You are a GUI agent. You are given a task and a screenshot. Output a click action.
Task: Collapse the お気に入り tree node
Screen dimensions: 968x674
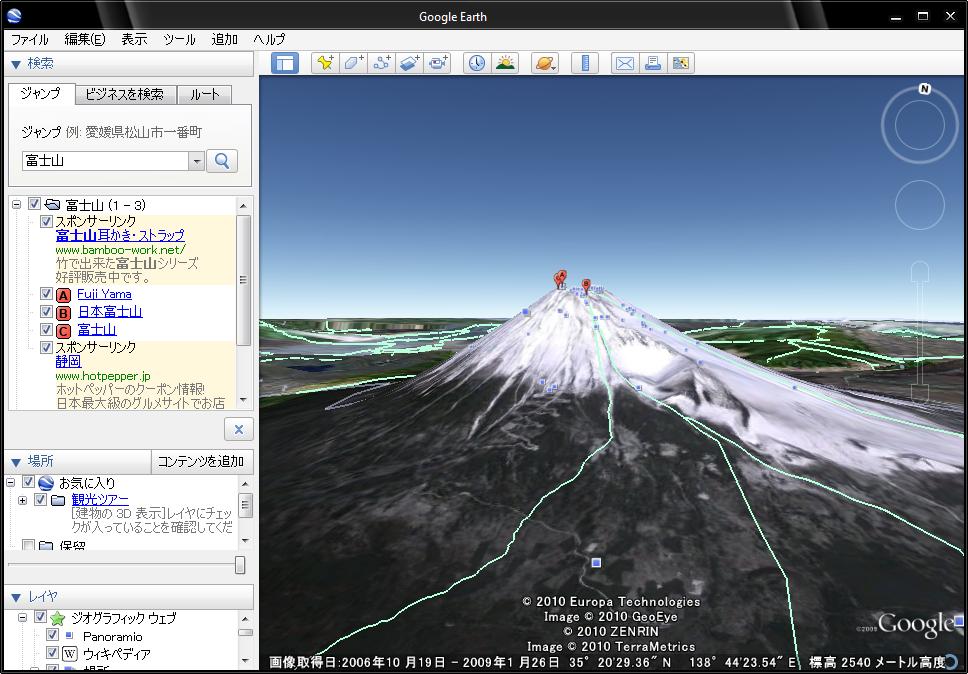tap(11, 483)
